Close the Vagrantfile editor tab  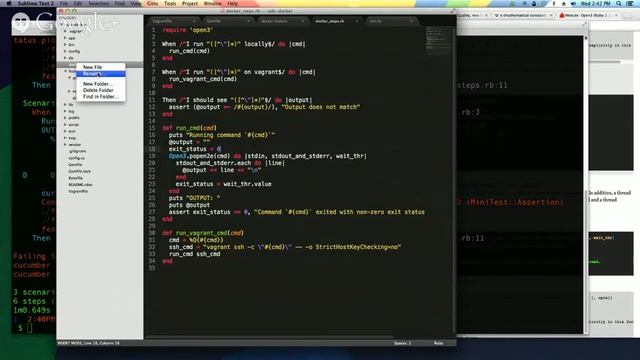pos(194,21)
